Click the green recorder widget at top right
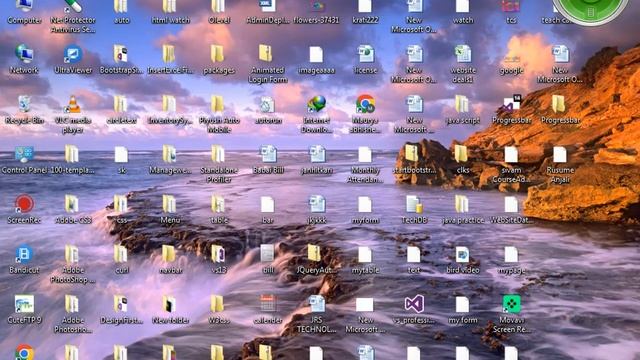640x360 pixels. [x=590, y=8]
